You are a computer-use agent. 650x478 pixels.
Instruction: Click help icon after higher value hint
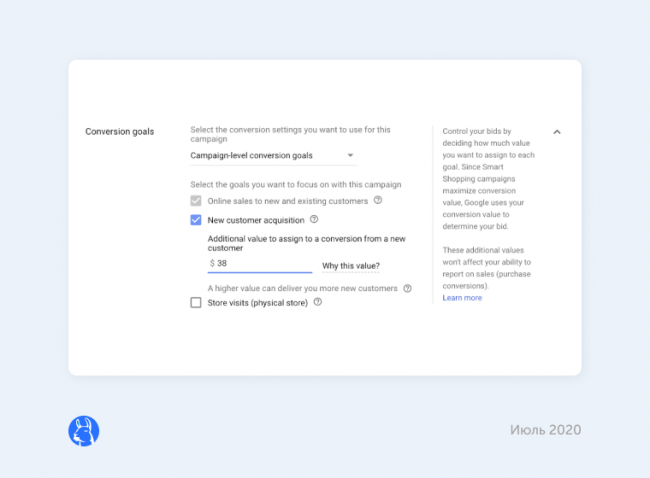click(x=407, y=288)
